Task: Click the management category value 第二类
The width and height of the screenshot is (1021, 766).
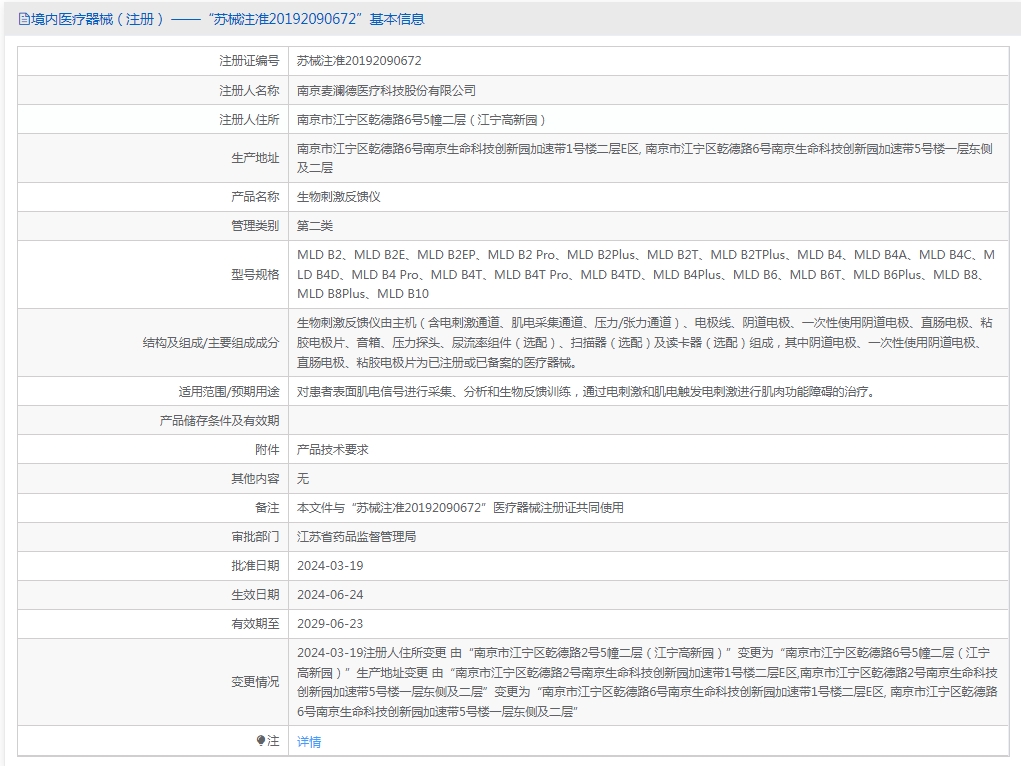Action: [x=315, y=226]
